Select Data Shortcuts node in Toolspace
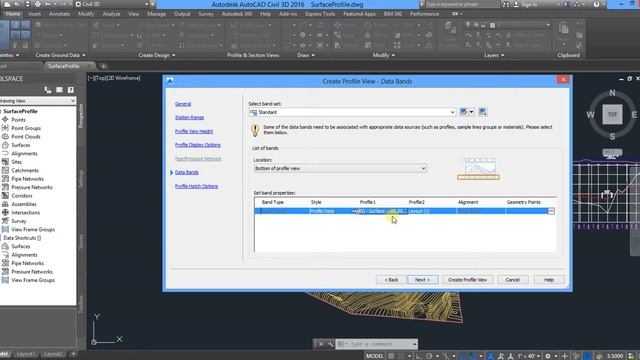This screenshot has height=360, width=640. click(22, 238)
